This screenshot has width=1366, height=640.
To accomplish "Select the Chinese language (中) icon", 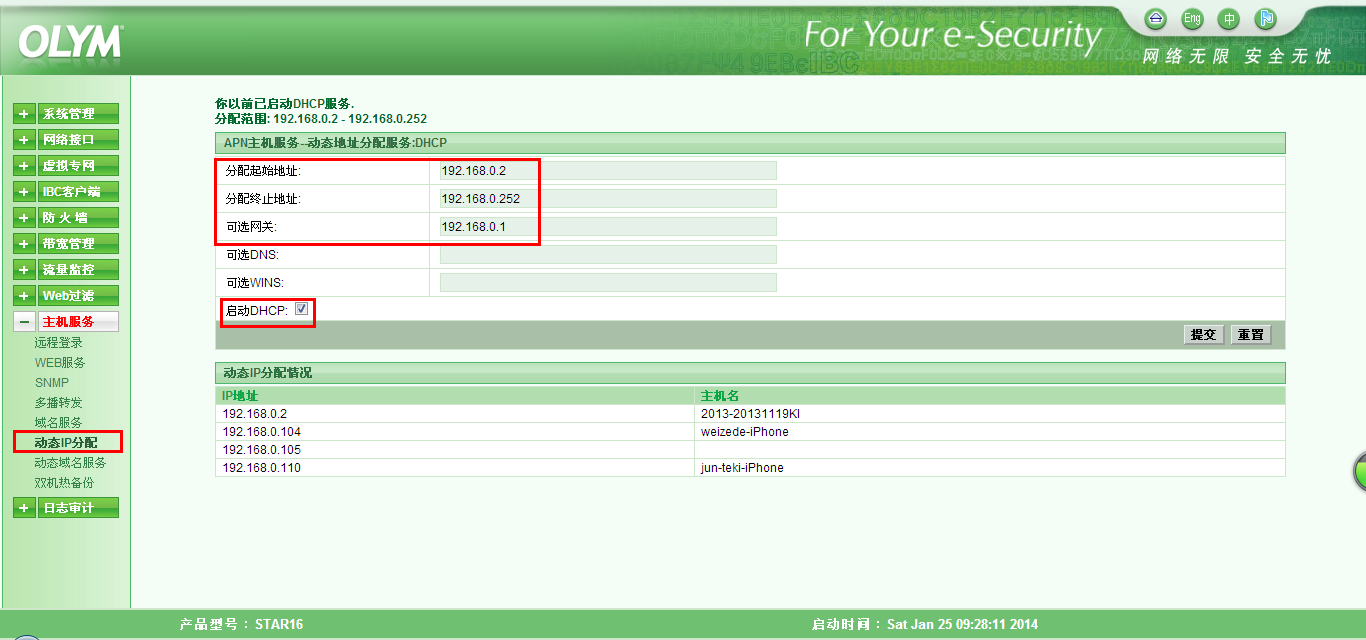I will (x=1229, y=19).
